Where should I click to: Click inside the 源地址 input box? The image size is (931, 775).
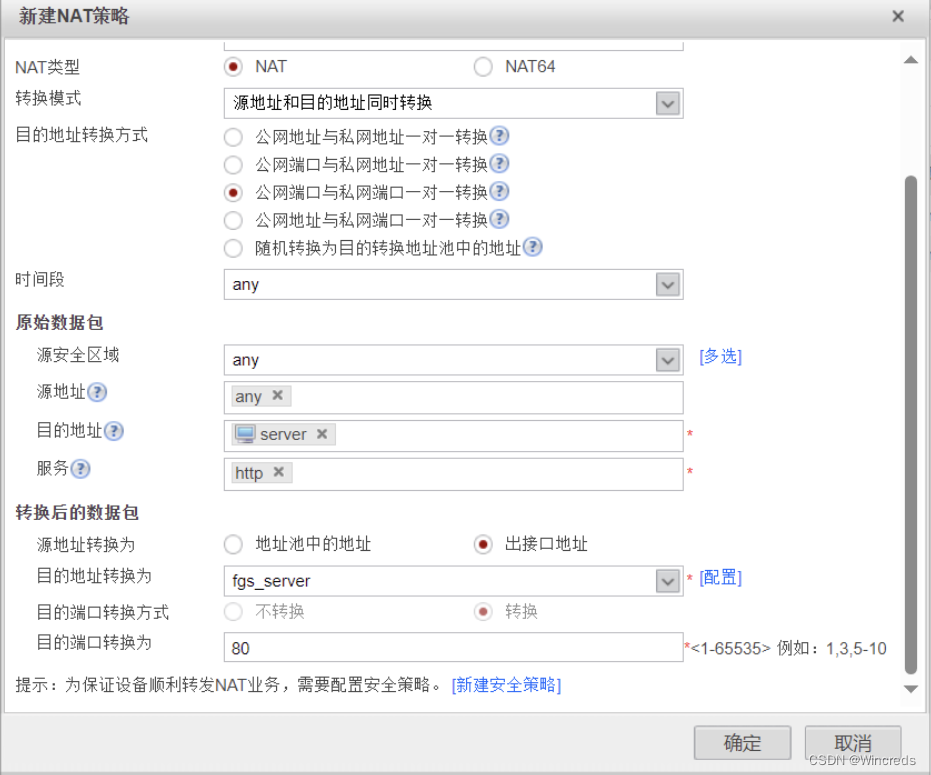point(454,397)
